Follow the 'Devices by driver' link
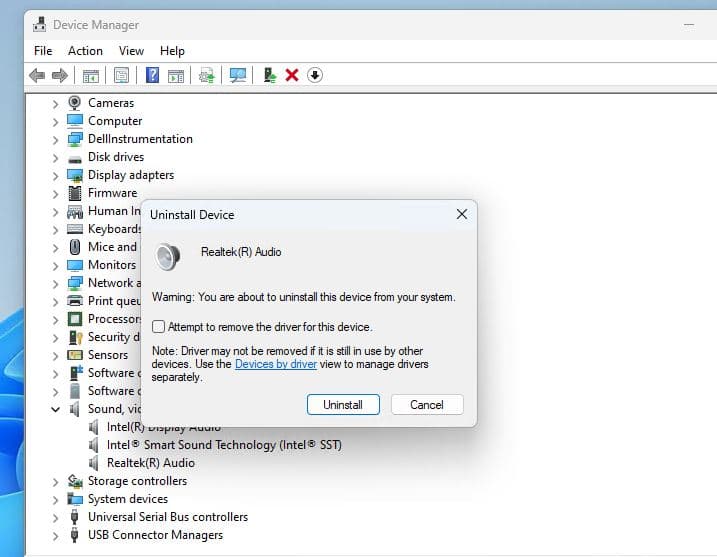 tap(275, 364)
